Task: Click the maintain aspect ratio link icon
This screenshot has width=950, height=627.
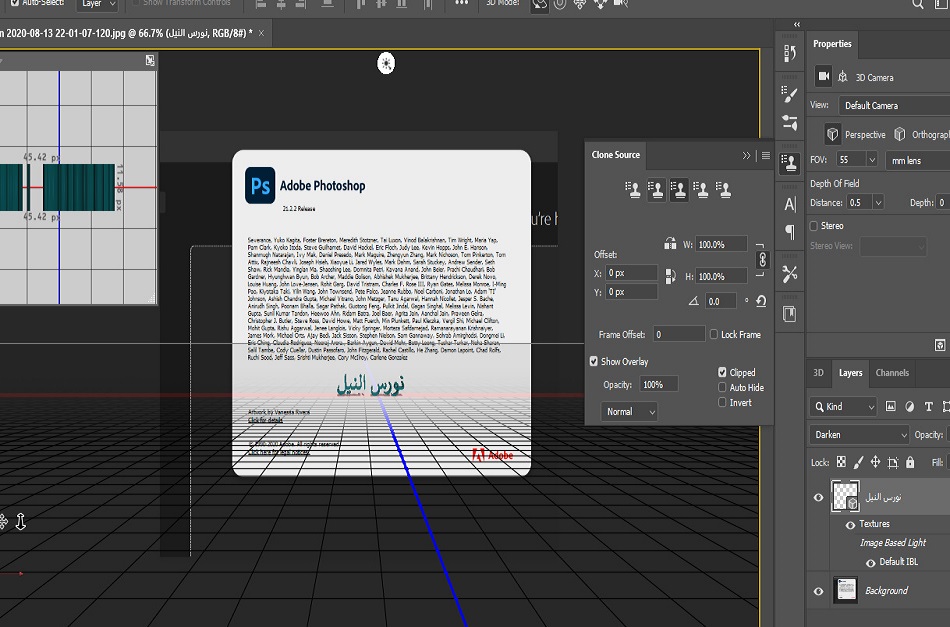Action: pyautogui.click(x=761, y=259)
